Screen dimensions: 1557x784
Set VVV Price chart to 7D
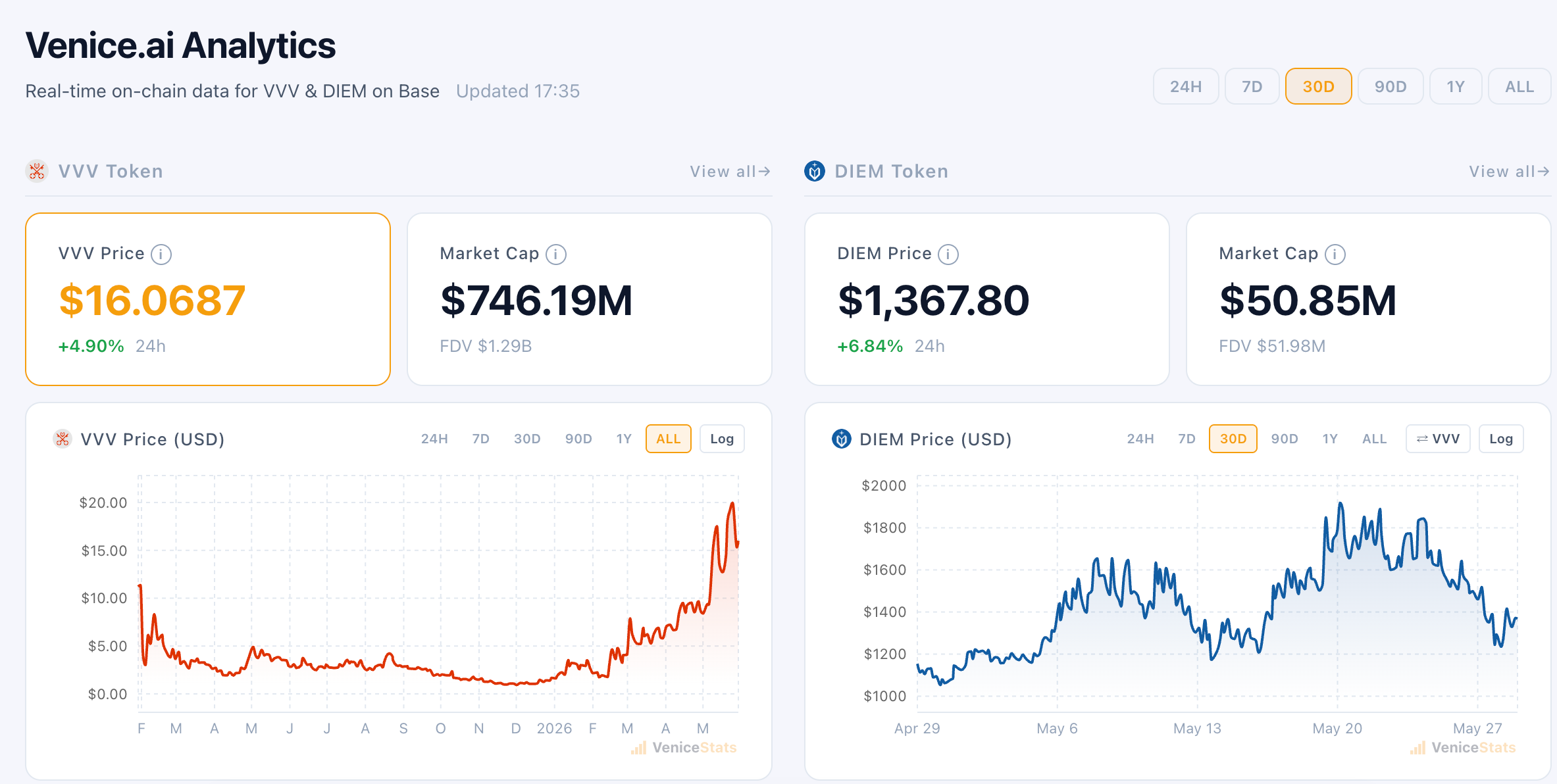480,439
